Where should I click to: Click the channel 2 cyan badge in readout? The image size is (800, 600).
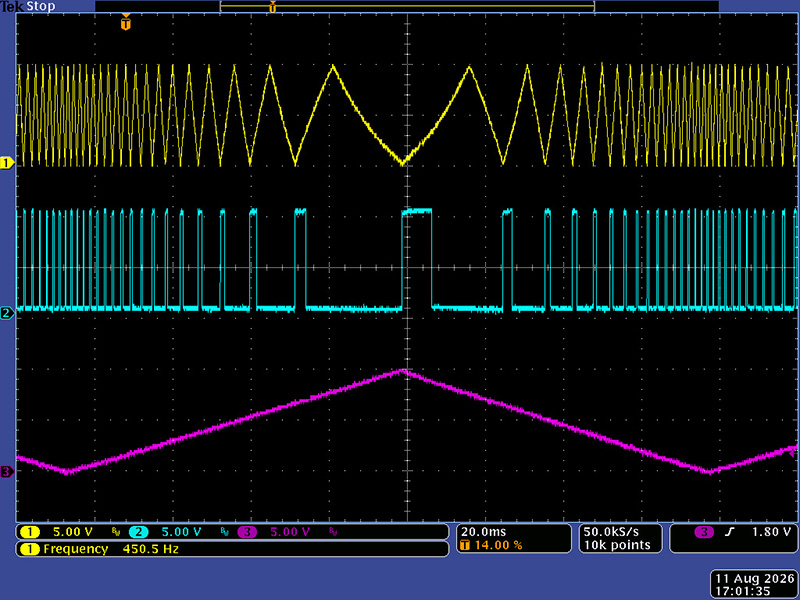(138, 532)
